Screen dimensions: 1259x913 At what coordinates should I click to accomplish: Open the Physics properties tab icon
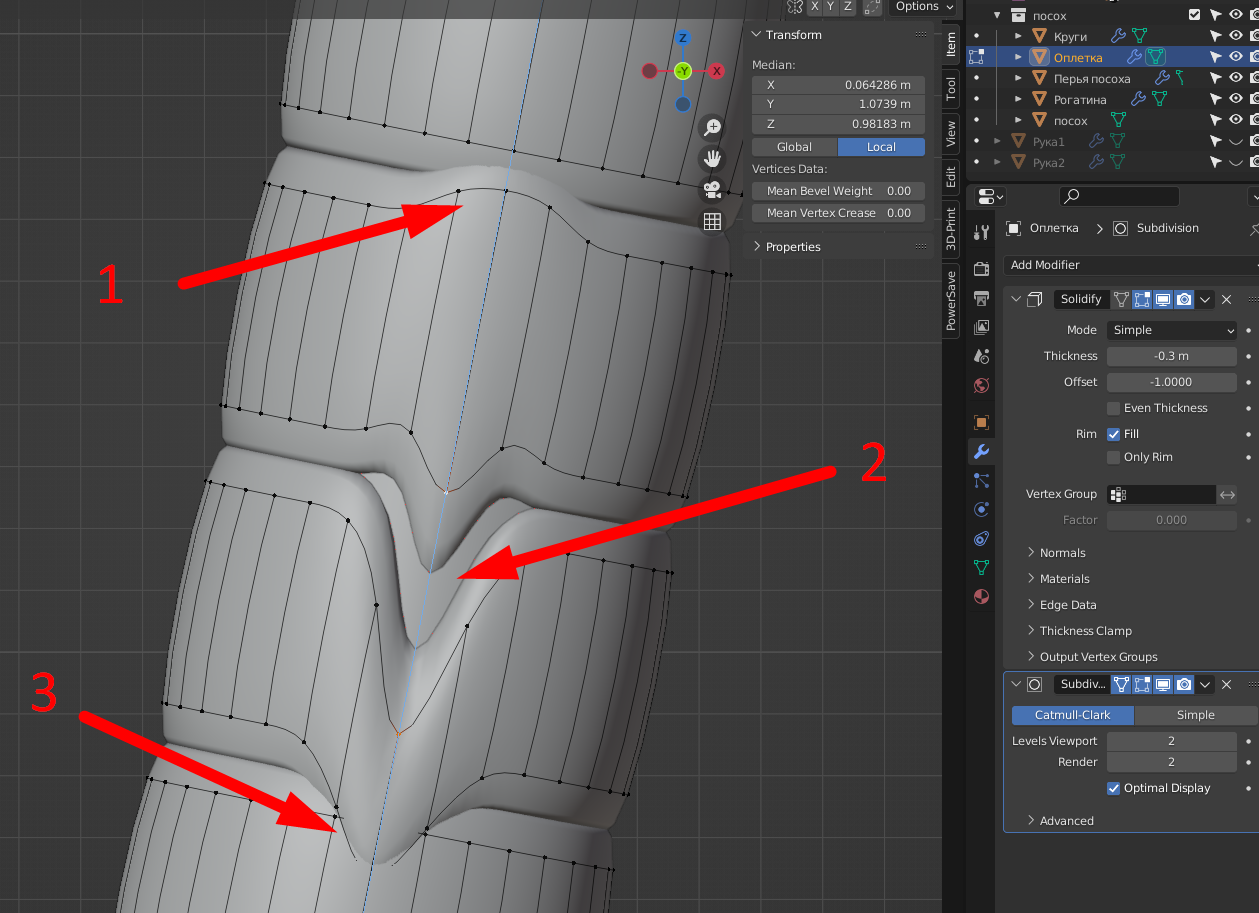point(981,509)
